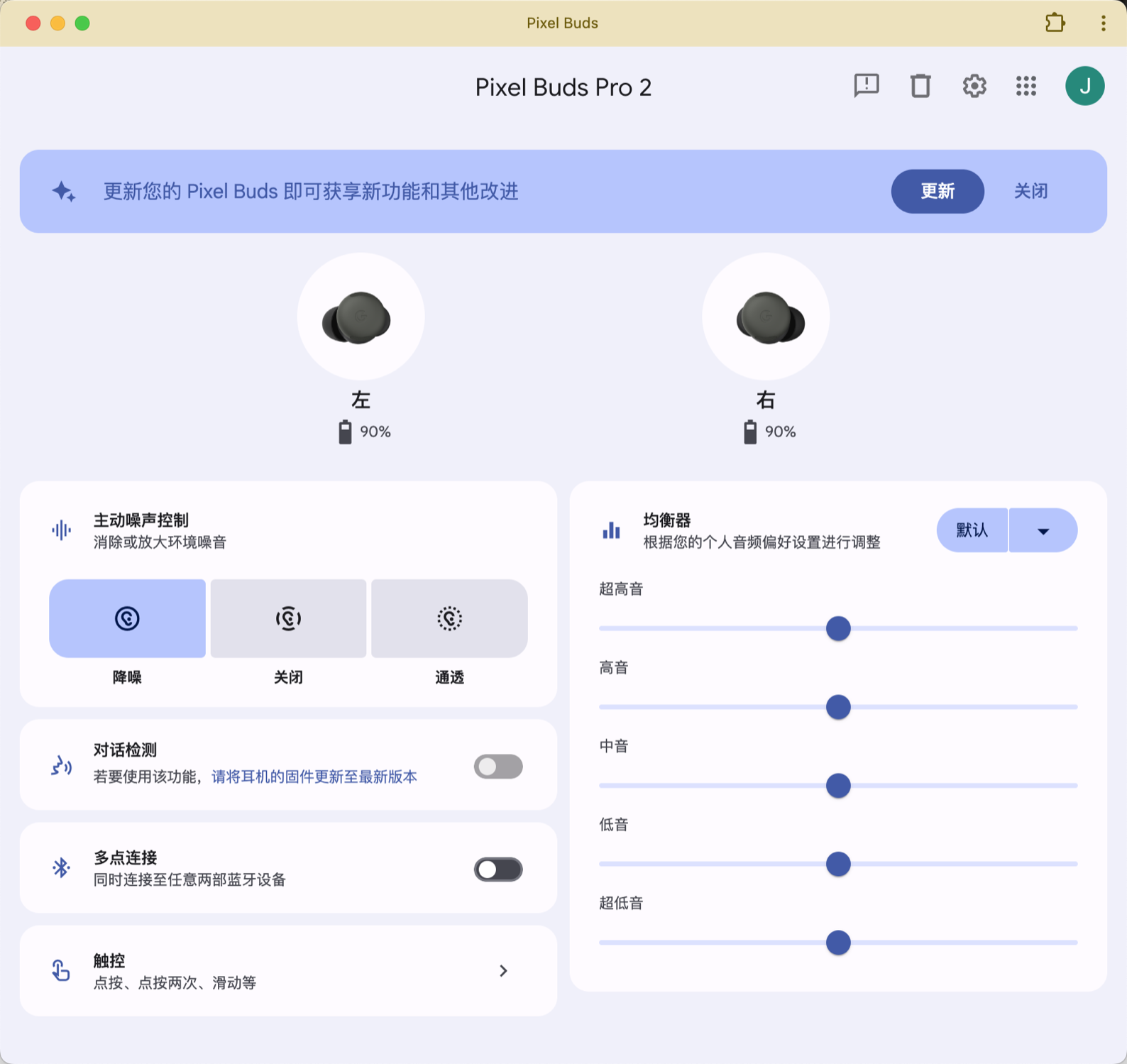The height and width of the screenshot is (1064, 1127).
Task: Click the trash icon to forget device
Action: (920, 86)
